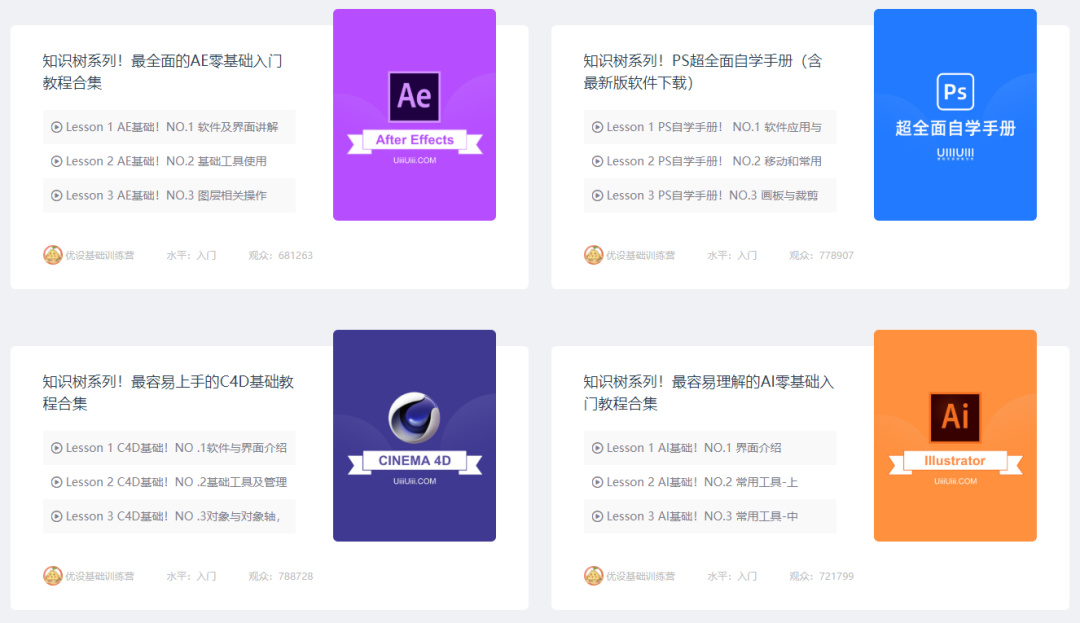
Task: Click the Illustrator ribbon banner label
Action: click(955, 461)
